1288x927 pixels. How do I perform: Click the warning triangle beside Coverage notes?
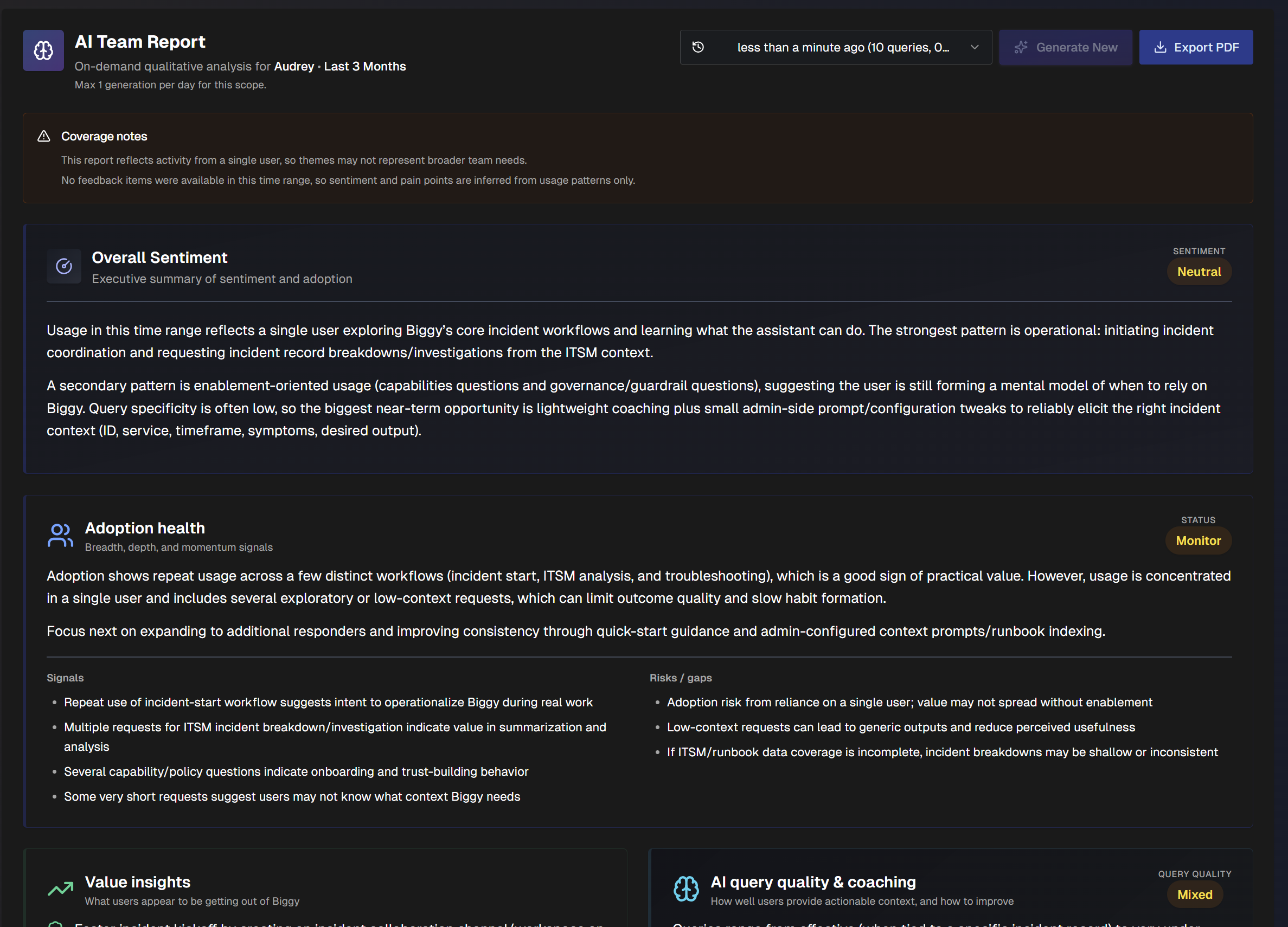pos(43,136)
